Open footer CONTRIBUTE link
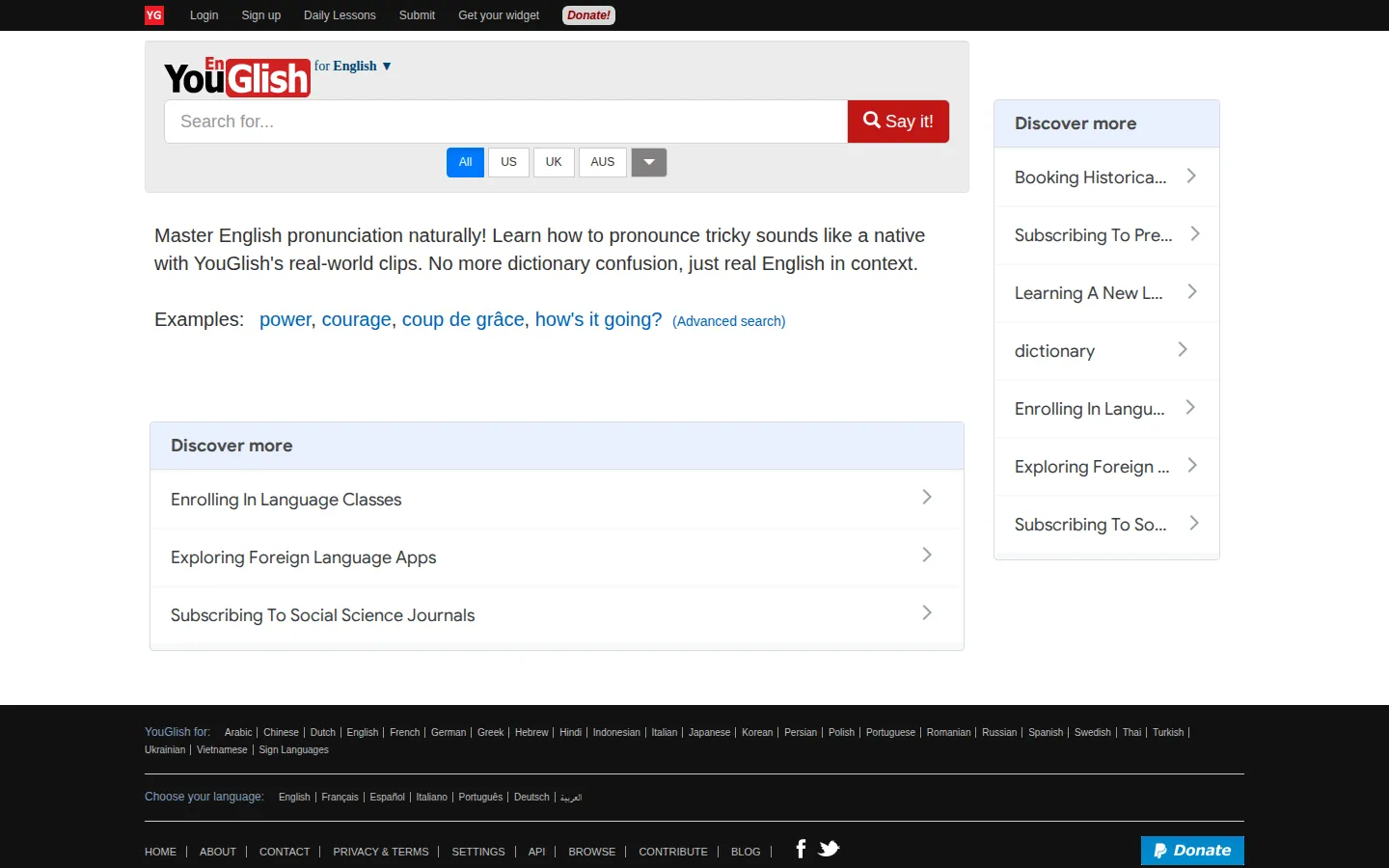 tap(673, 852)
